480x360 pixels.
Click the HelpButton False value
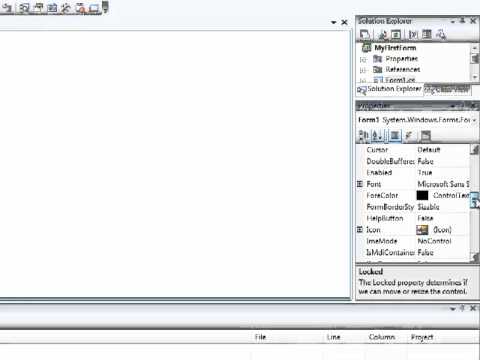425,218
